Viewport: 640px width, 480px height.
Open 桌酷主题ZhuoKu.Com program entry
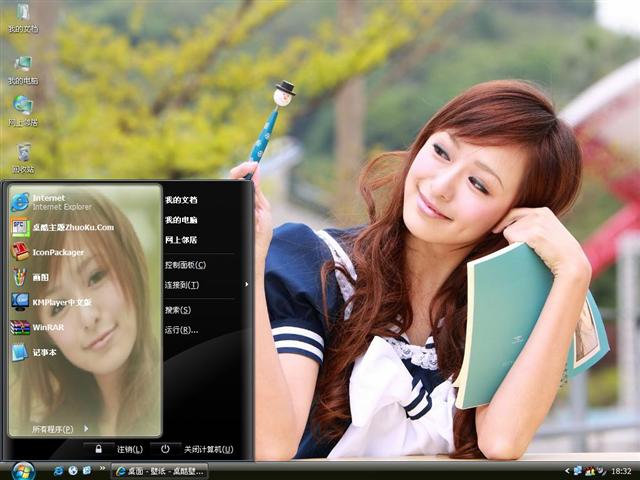[62, 227]
